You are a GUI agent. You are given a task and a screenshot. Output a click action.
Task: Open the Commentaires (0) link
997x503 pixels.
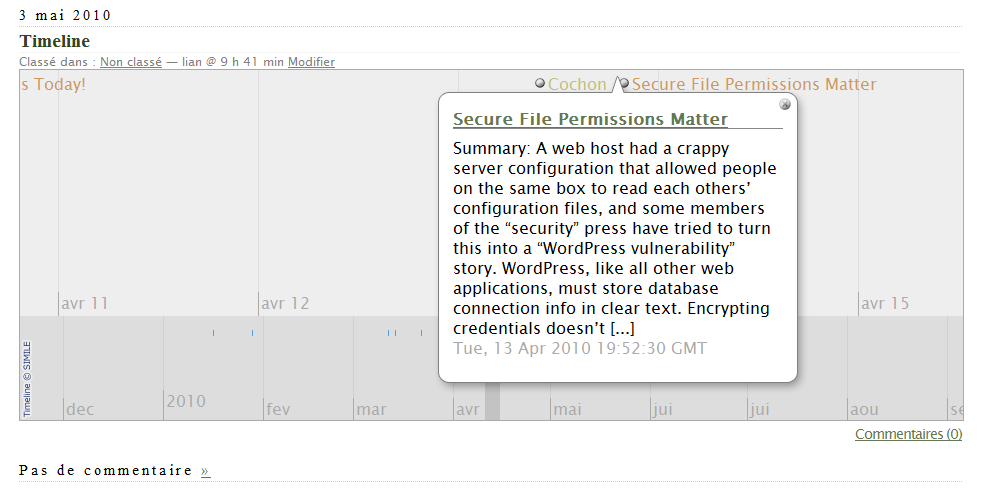coord(909,434)
